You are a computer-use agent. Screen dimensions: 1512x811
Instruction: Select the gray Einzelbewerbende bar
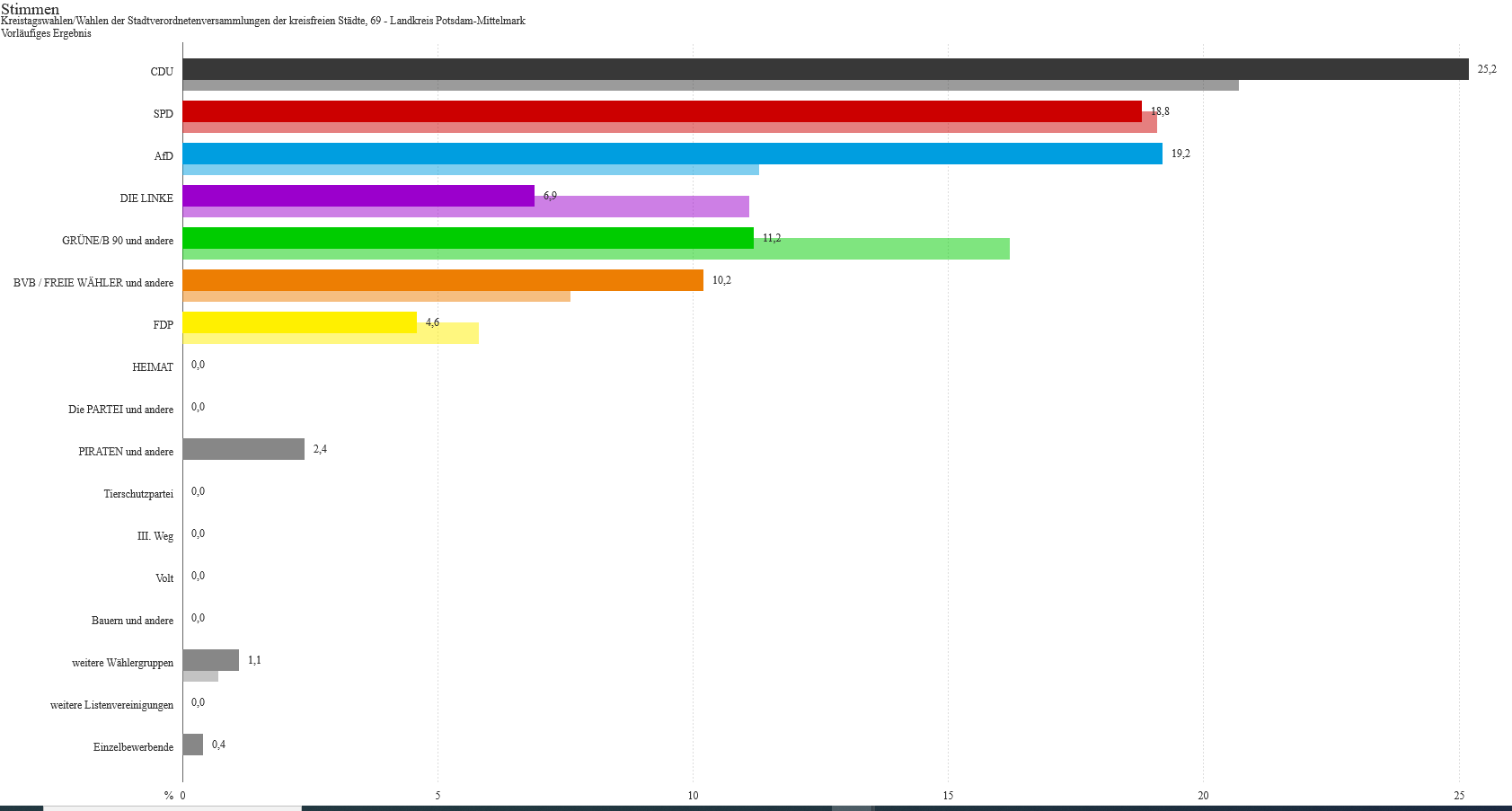[x=193, y=745]
